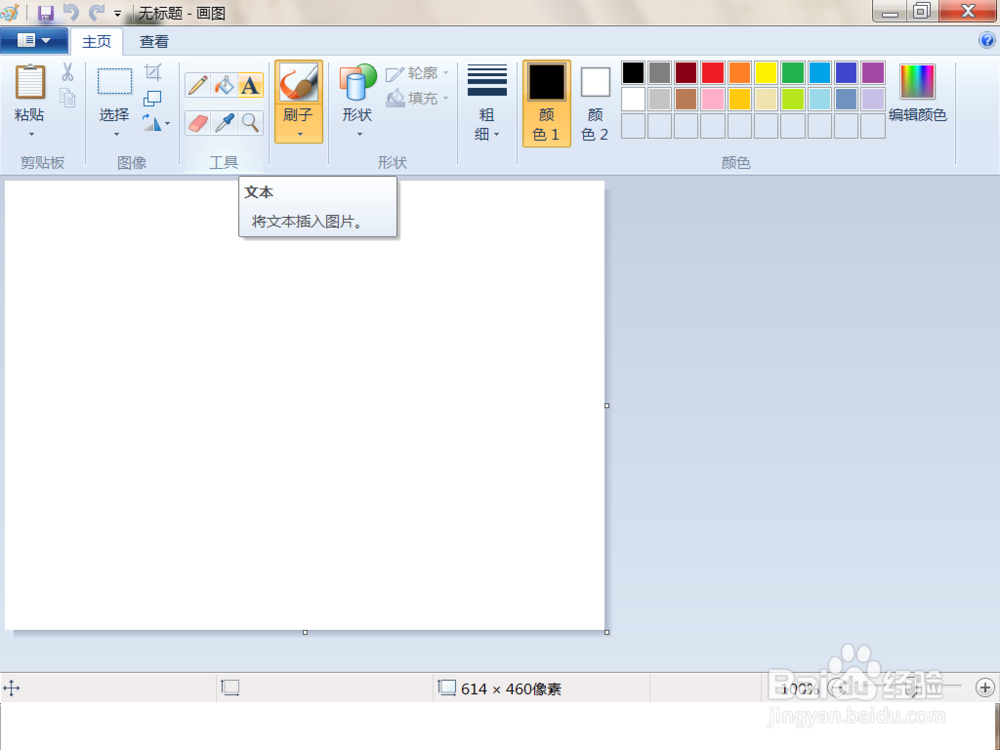
Task: Select the Text tool with letter A
Action: (x=250, y=85)
